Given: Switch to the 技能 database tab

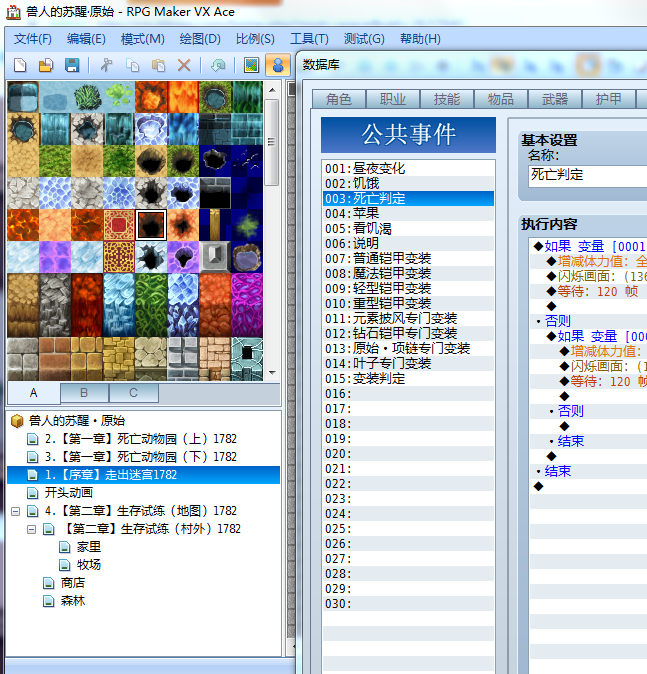Looking at the screenshot, I should pyautogui.click(x=447, y=99).
